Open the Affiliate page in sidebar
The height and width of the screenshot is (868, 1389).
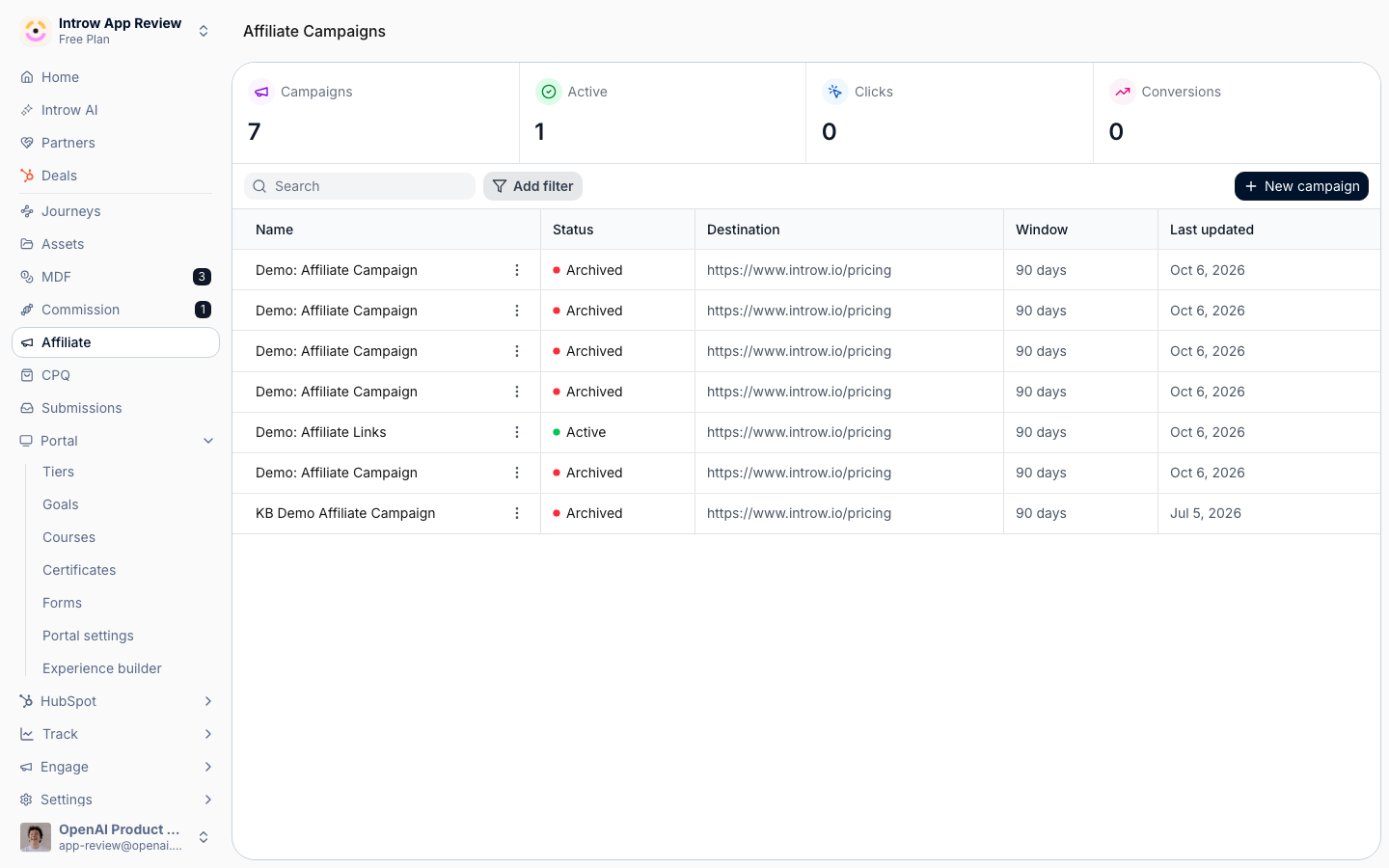pos(116,342)
